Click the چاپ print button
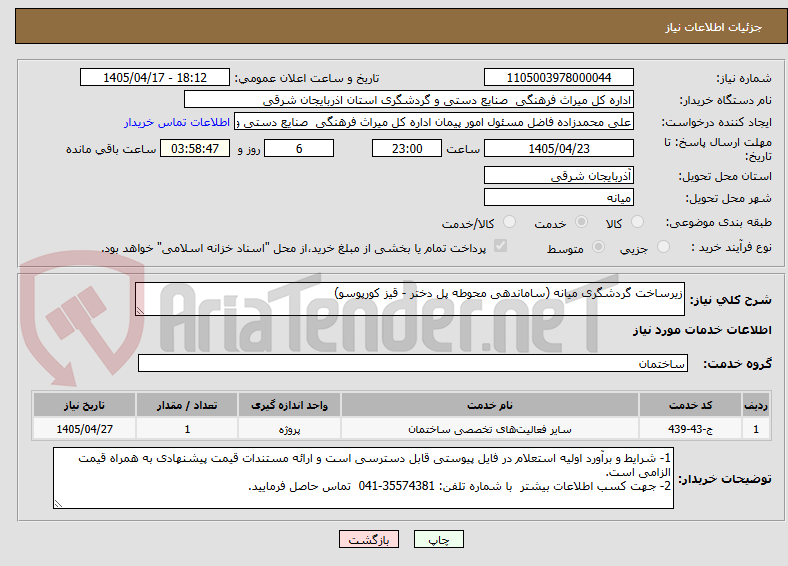This screenshot has width=788, height=566. click(438, 539)
